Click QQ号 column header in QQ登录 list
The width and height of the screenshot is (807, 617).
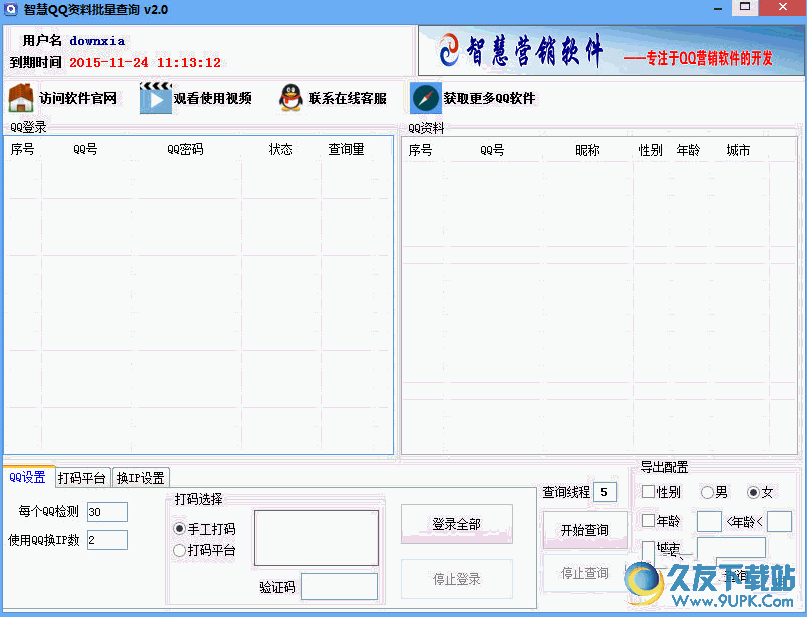85,149
